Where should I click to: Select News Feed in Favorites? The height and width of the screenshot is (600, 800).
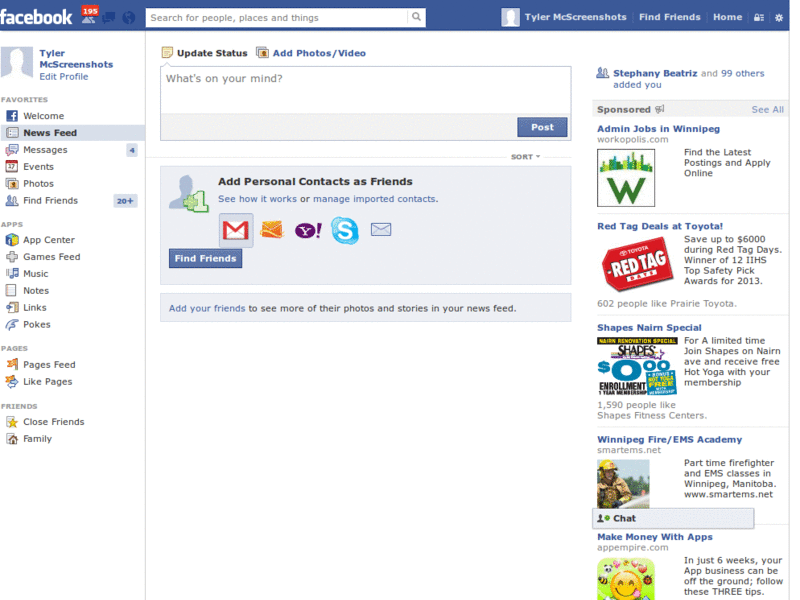(72, 133)
